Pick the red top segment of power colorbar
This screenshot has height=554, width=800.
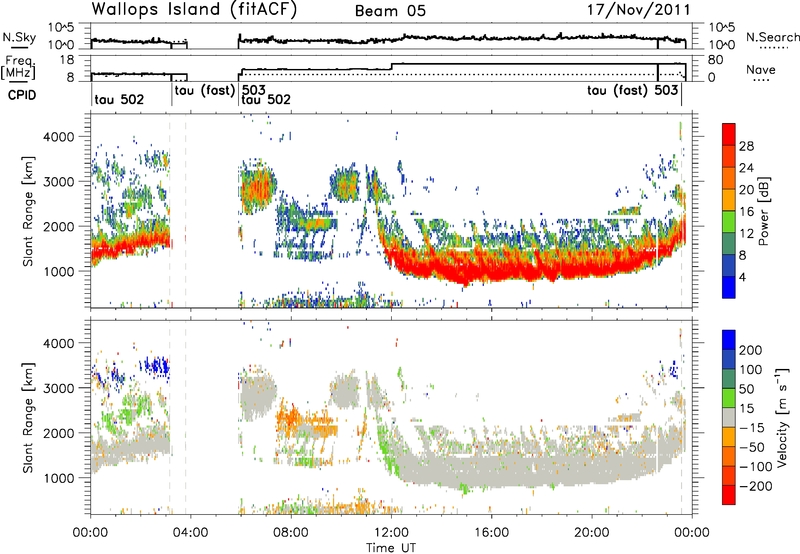point(729,134)
